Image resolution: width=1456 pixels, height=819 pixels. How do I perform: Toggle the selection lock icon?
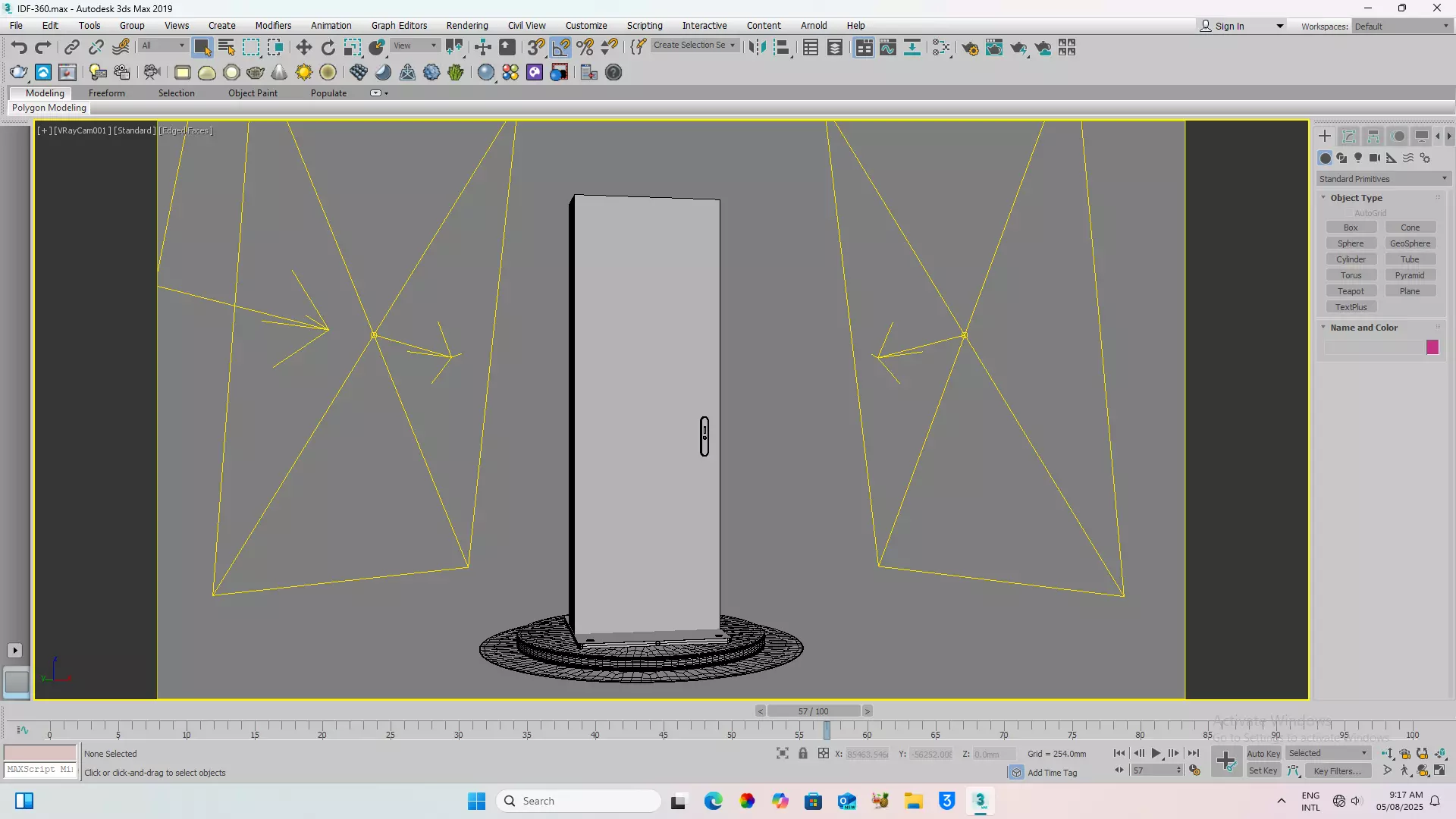point(803,753)
